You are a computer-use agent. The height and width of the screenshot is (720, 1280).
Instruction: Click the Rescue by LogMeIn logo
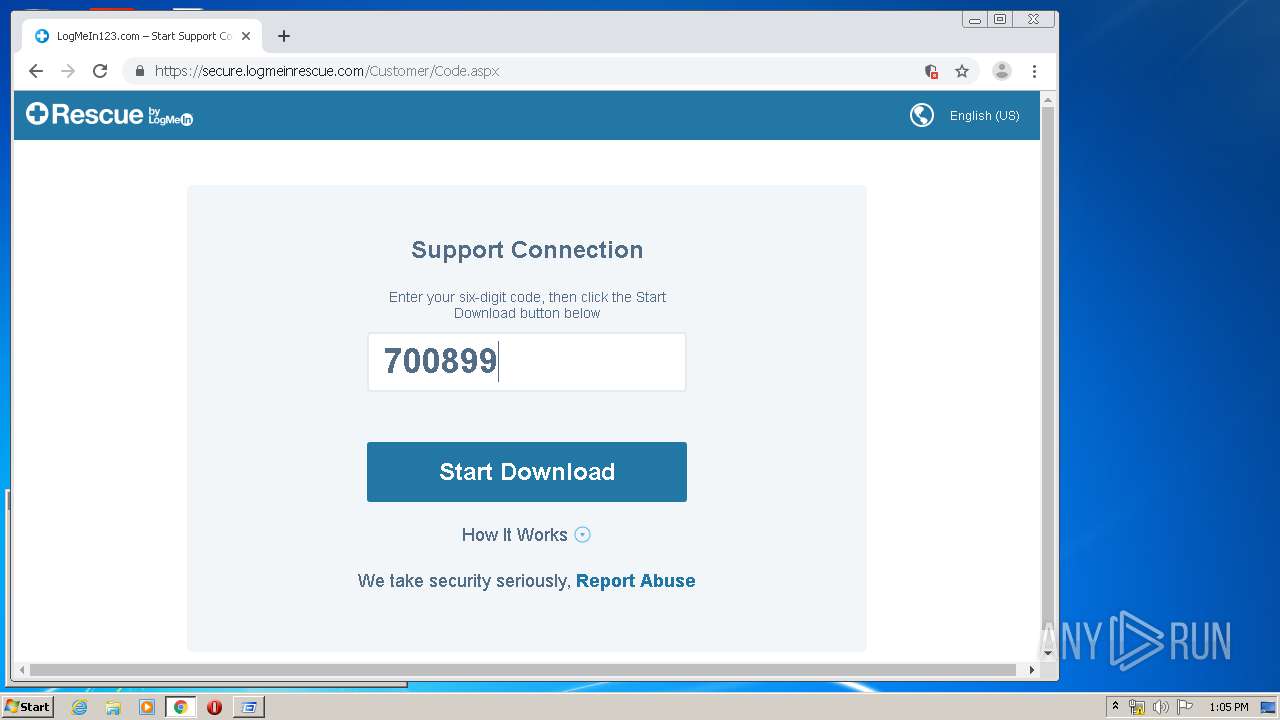pos(109,115)
